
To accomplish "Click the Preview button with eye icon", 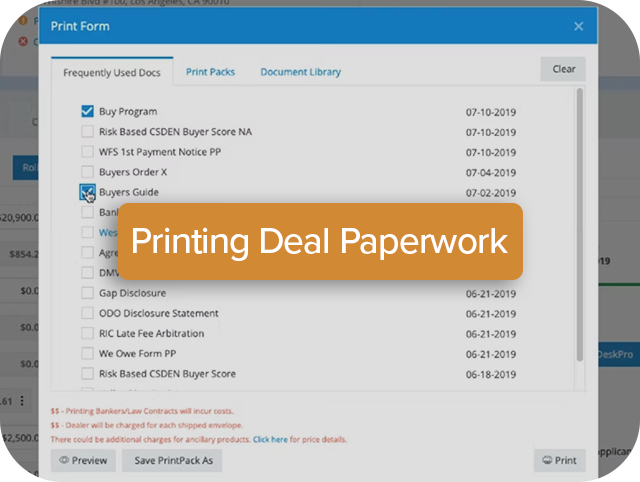I will tap(82, 461).
